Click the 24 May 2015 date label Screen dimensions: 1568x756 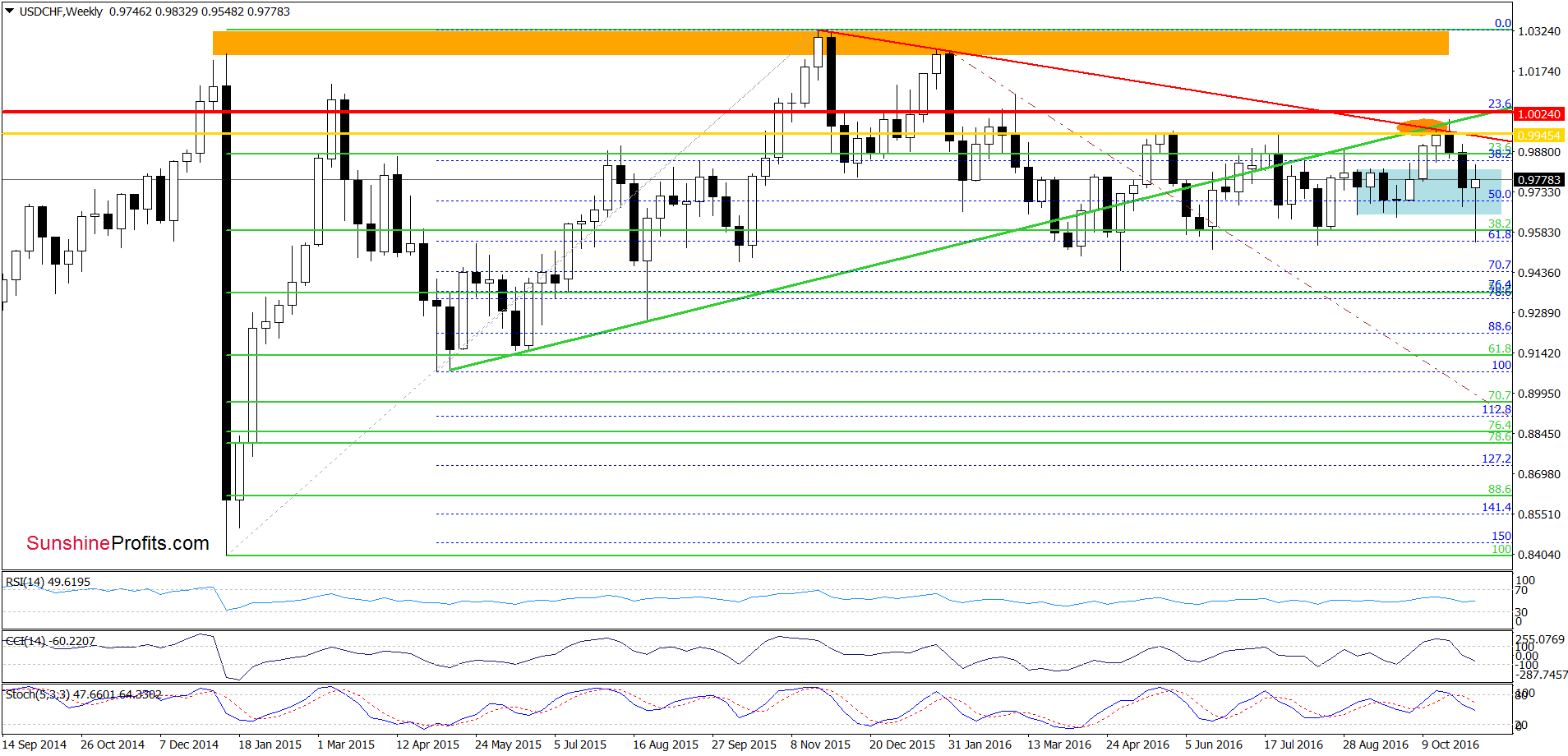point(509,744)
